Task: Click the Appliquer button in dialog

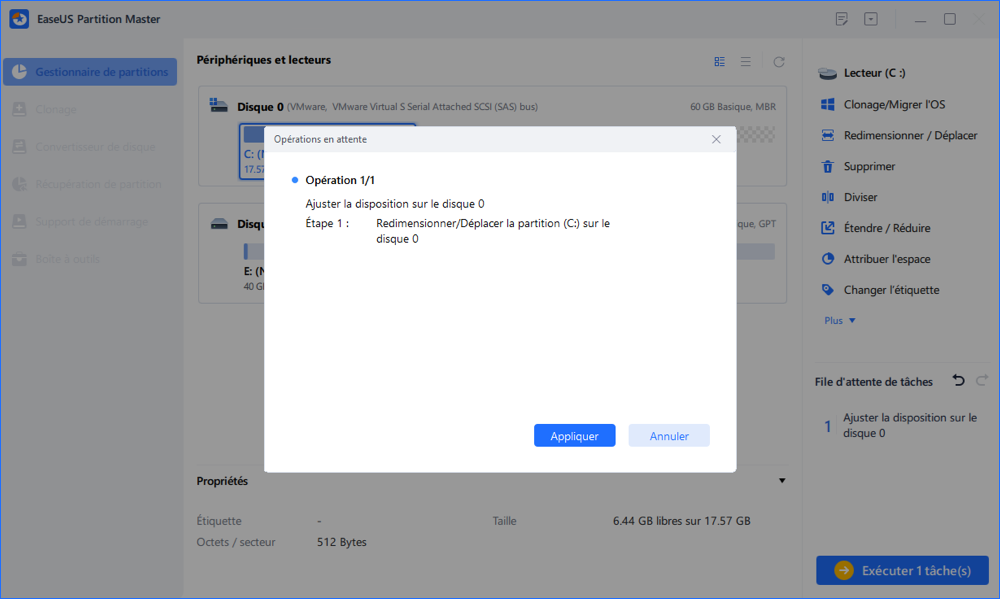Action: coord(574,436)
